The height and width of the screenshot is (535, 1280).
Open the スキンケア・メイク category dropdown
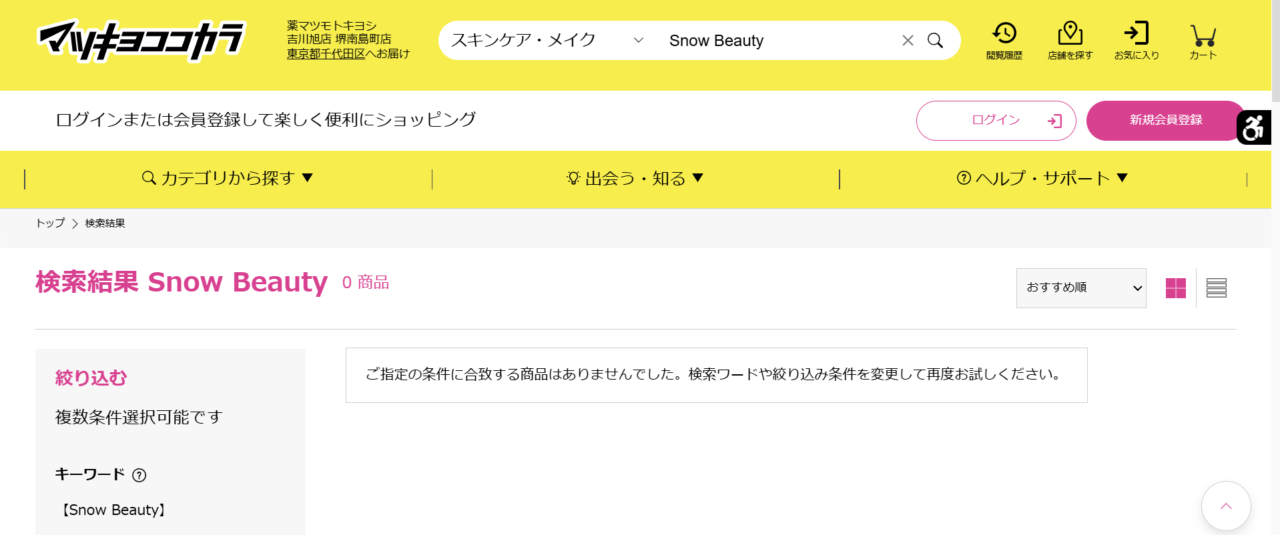[546, 40]
